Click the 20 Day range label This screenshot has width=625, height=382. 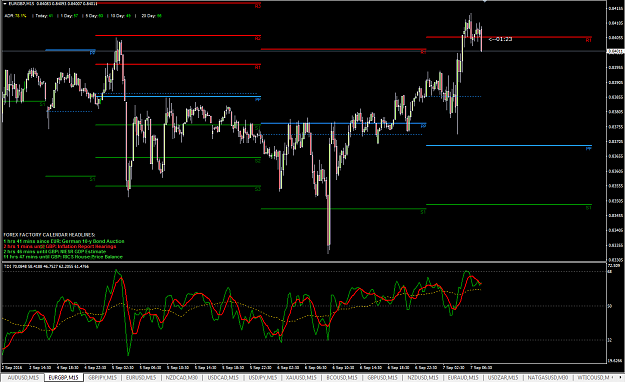point(151,16)
